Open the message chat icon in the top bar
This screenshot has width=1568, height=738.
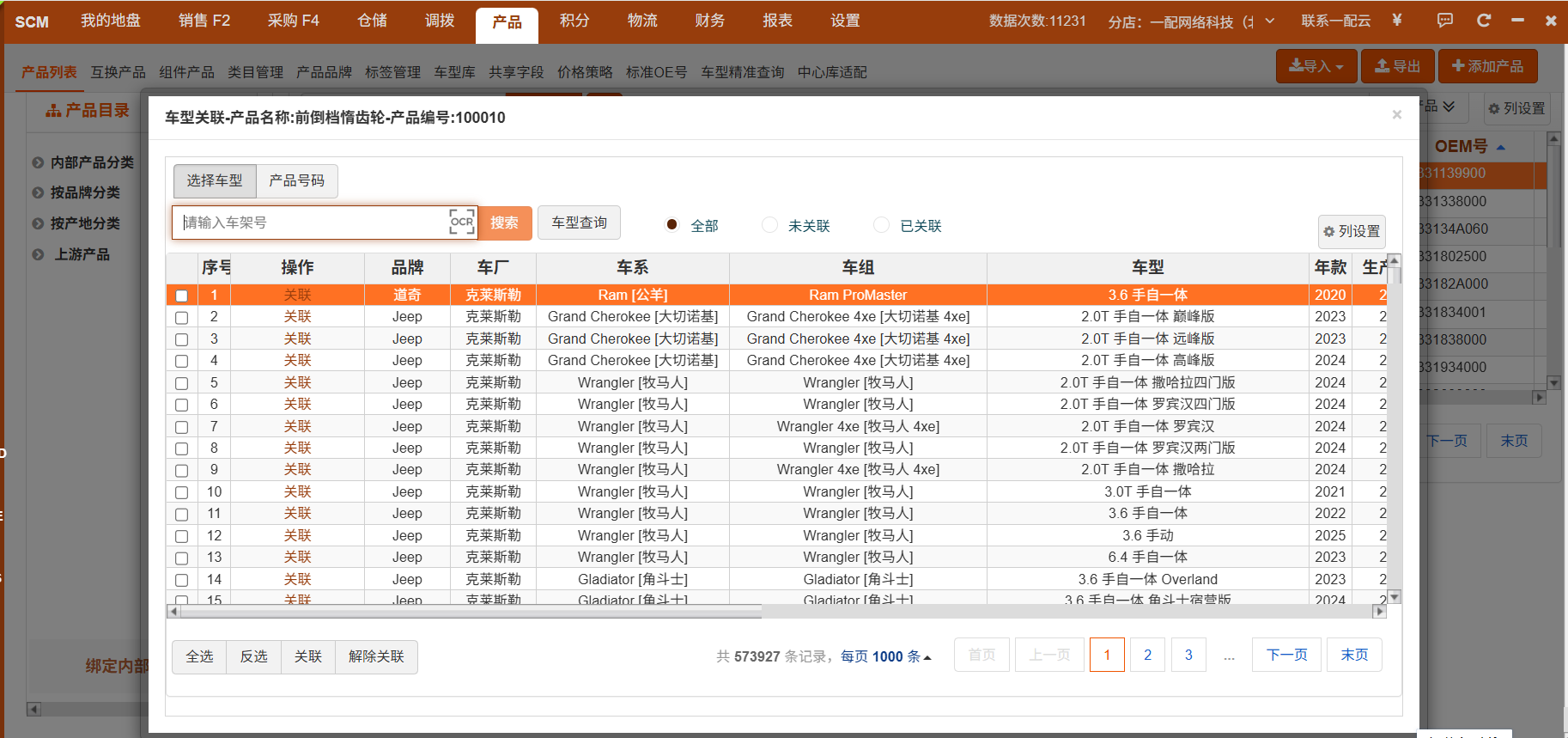click(x=1445, y=21)
